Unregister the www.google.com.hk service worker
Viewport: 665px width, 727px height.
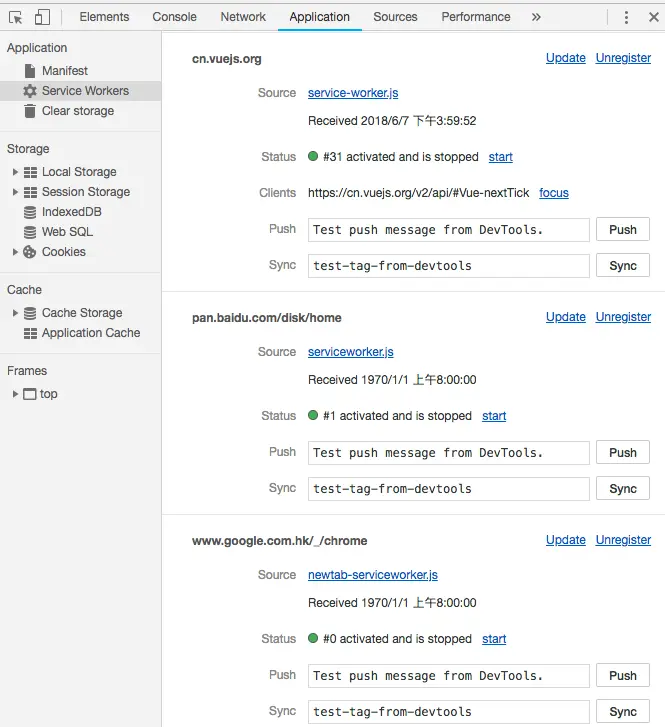pyautogui.click(x=623, y=540)
